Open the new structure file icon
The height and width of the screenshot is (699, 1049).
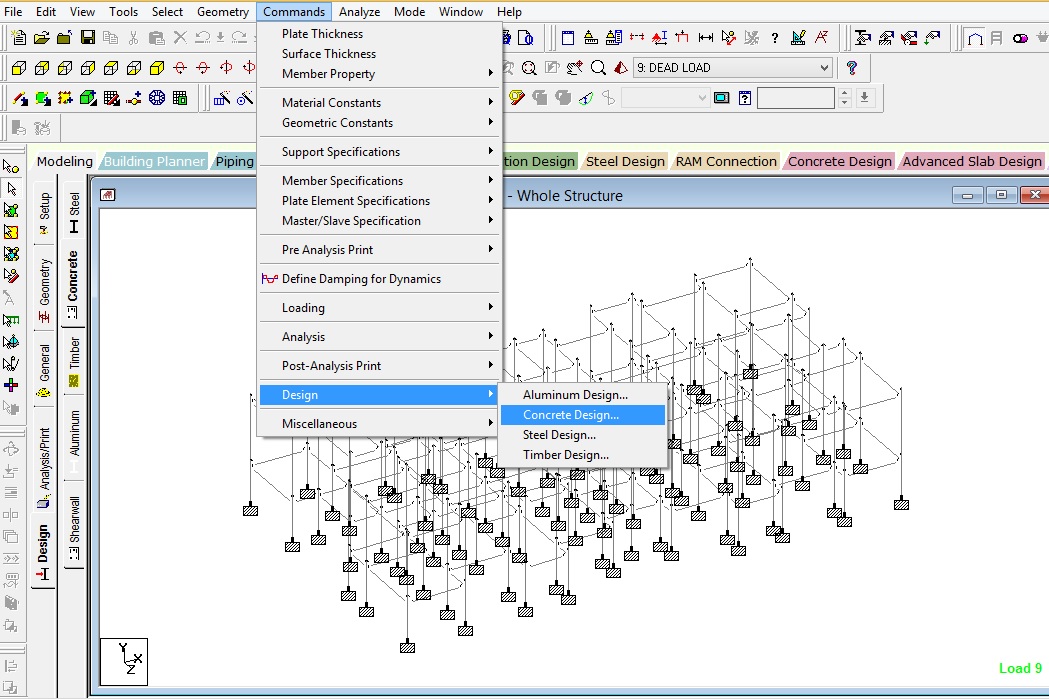[19, 37]
